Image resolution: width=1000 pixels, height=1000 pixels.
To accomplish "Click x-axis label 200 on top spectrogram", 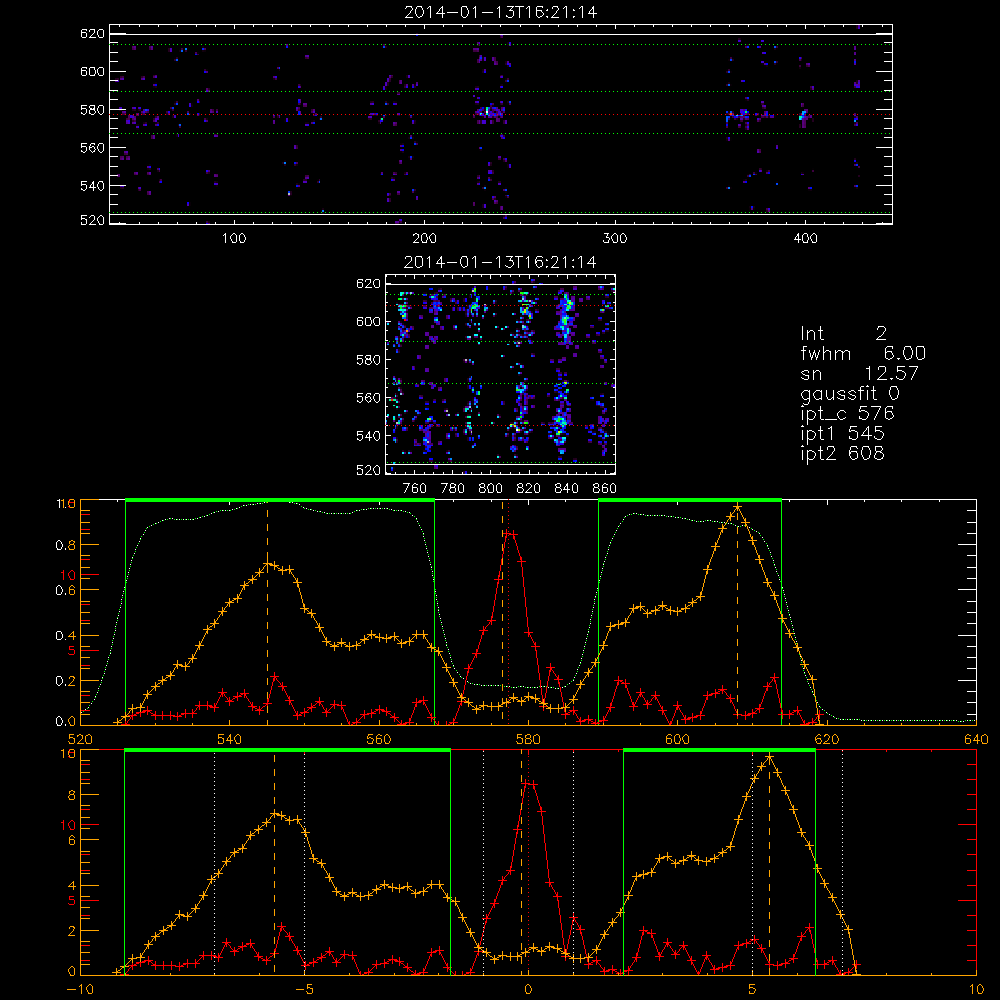I will point(425,239).
